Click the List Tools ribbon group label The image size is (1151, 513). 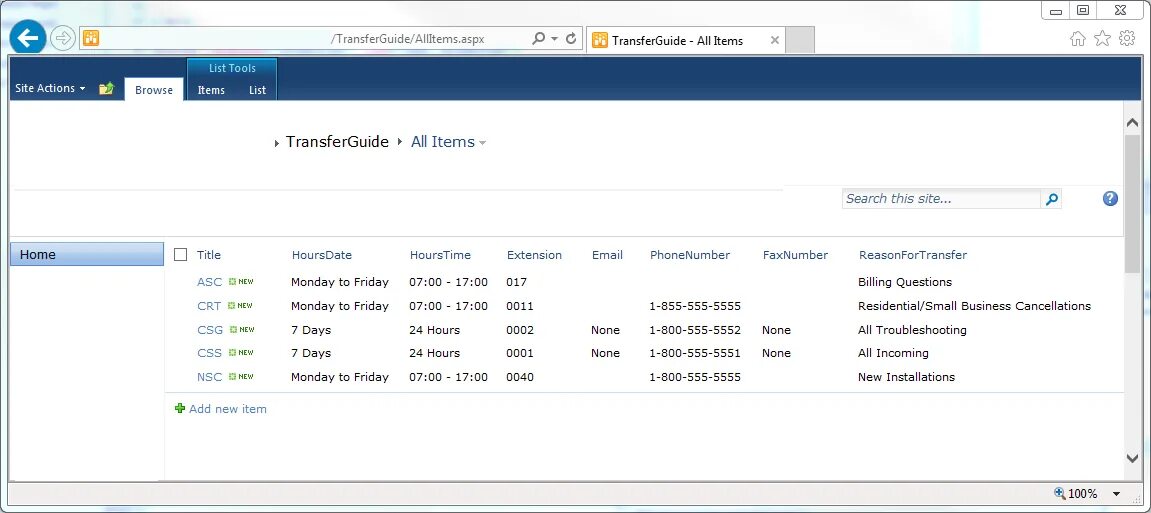pyautogui.click(x=232, y=68)
